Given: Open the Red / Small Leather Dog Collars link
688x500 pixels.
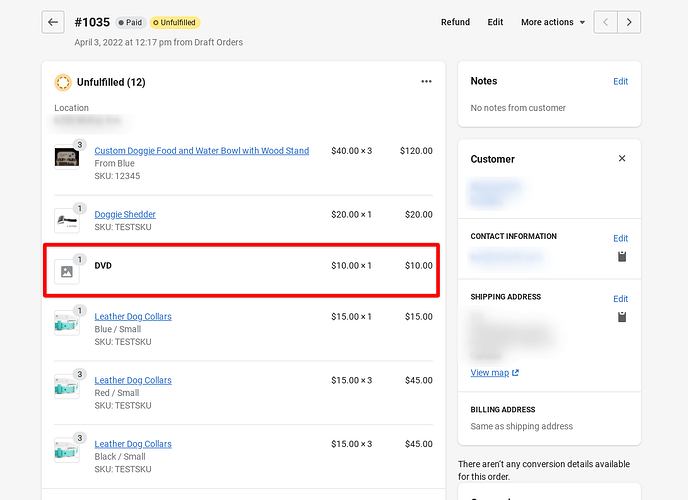Looking at the screenshot, I should coord(133,380).
